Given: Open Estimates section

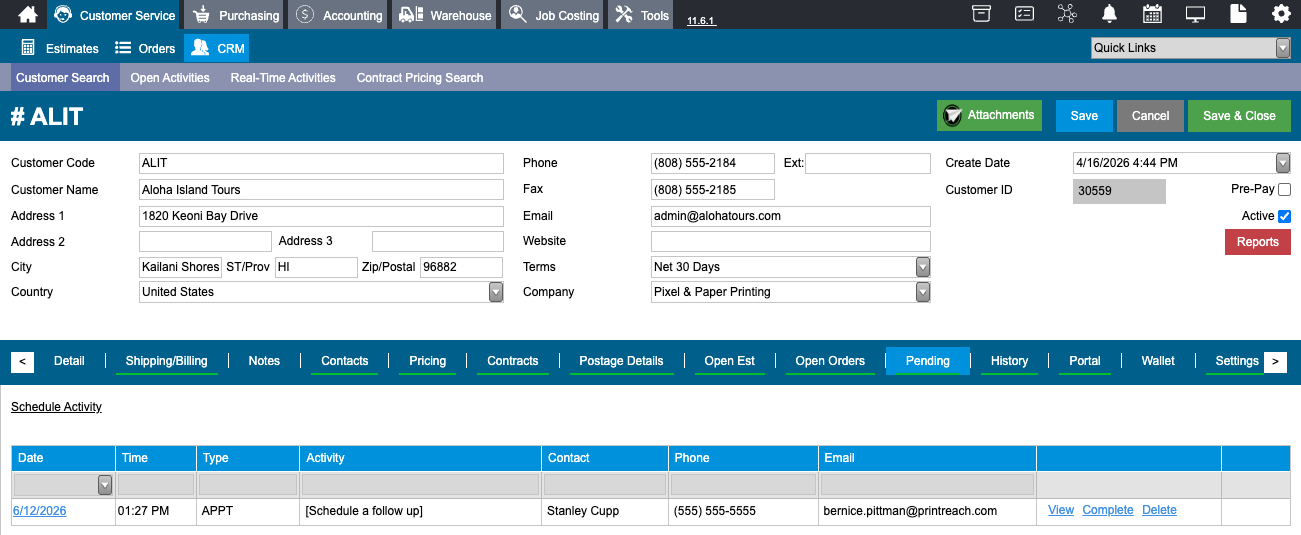Looking at the screenshot, I should pos(60,48).
